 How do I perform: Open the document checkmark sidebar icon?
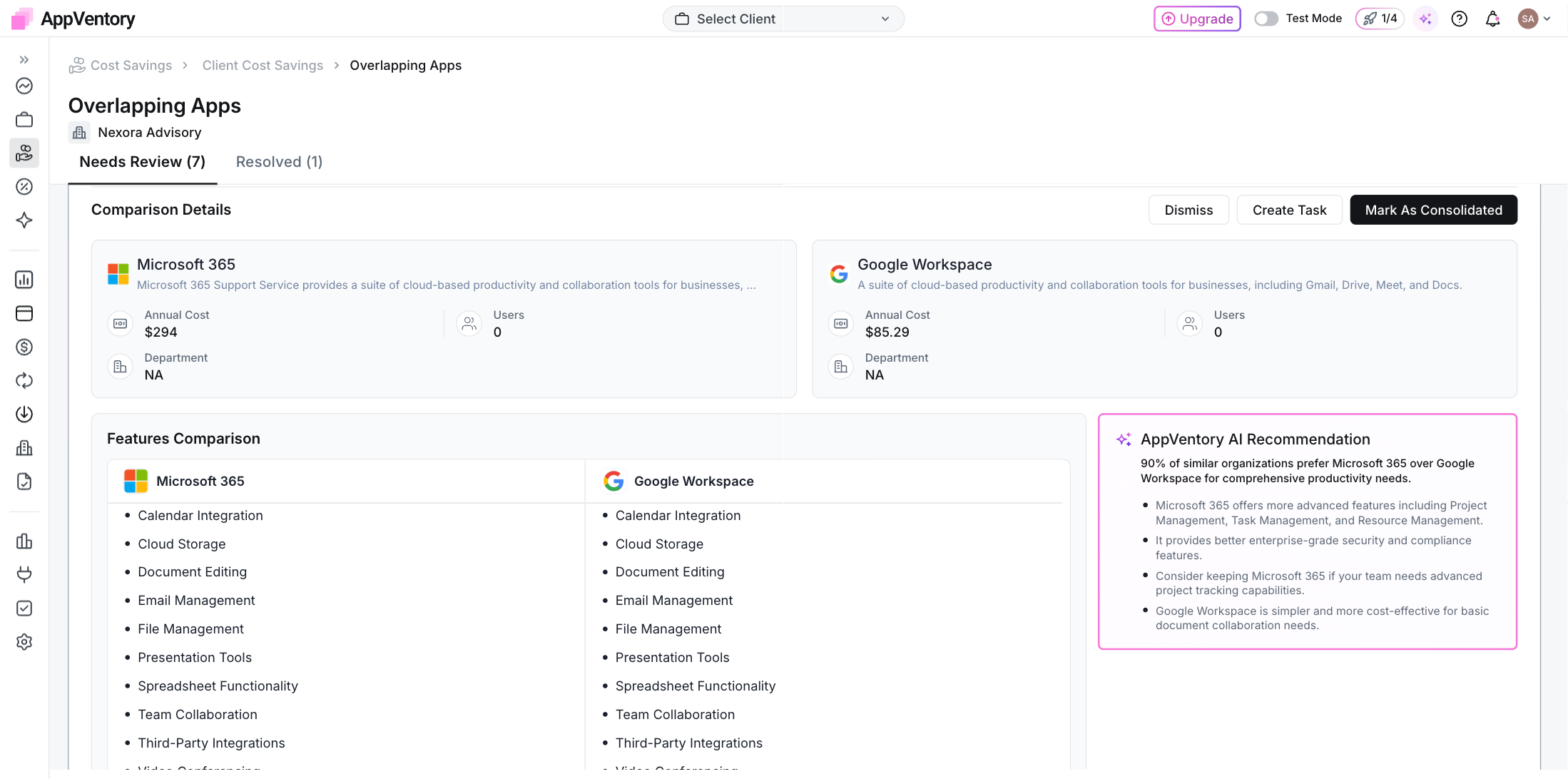click(24, 482)
